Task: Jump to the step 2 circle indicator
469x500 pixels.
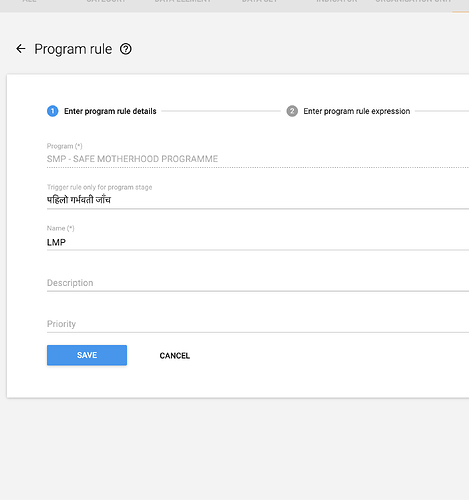Action: coord(292,111)
